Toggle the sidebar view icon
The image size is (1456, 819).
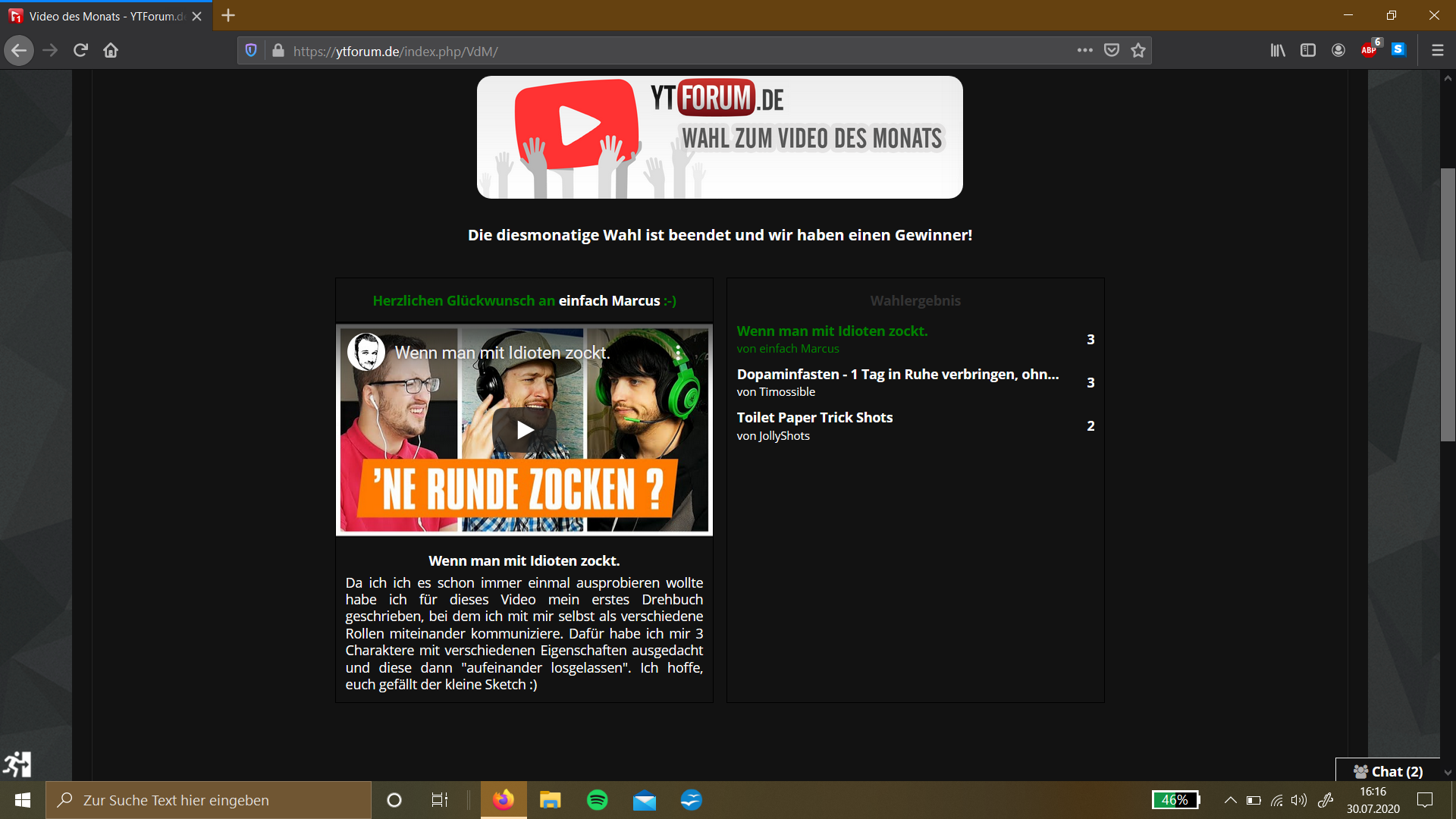tap(1308, 51)
